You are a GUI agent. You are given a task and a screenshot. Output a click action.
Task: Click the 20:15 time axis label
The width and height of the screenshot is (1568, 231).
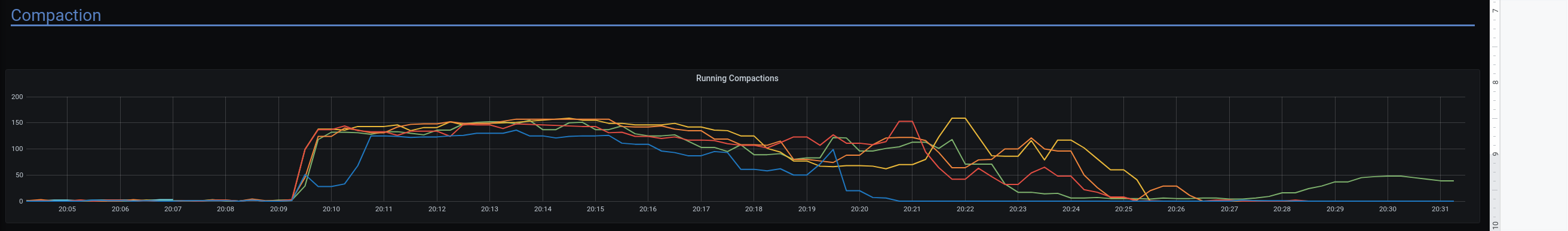click(x=595, y=209)
